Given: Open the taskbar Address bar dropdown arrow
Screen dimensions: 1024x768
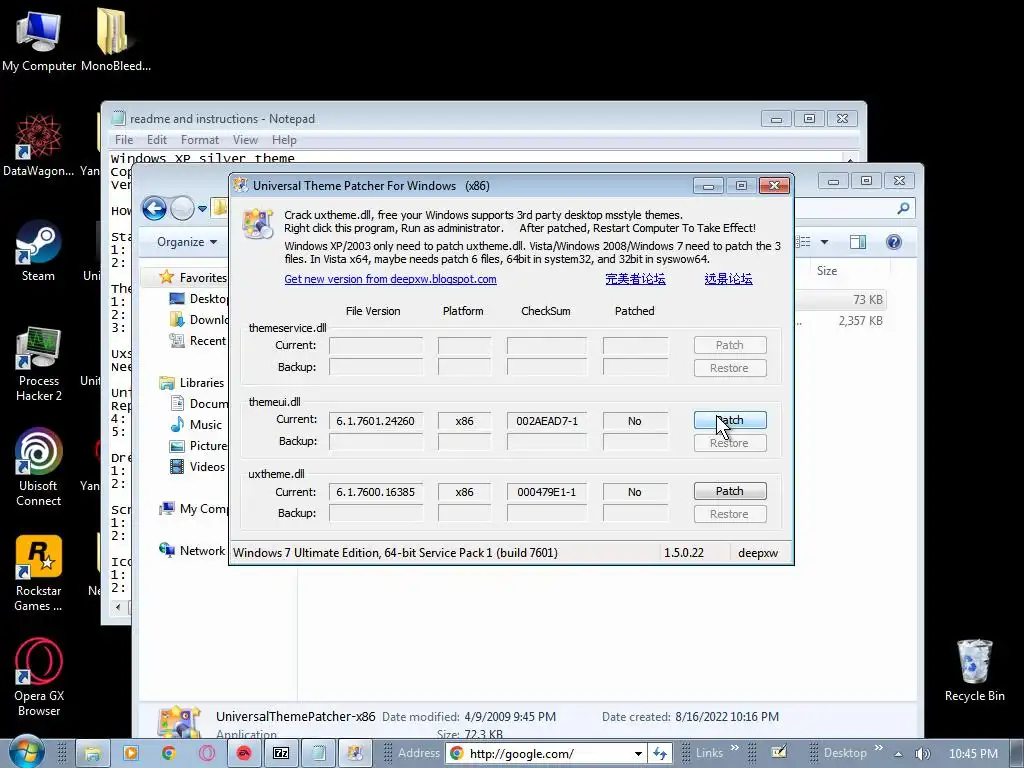Looking at the screenshot, I should 638,754.
